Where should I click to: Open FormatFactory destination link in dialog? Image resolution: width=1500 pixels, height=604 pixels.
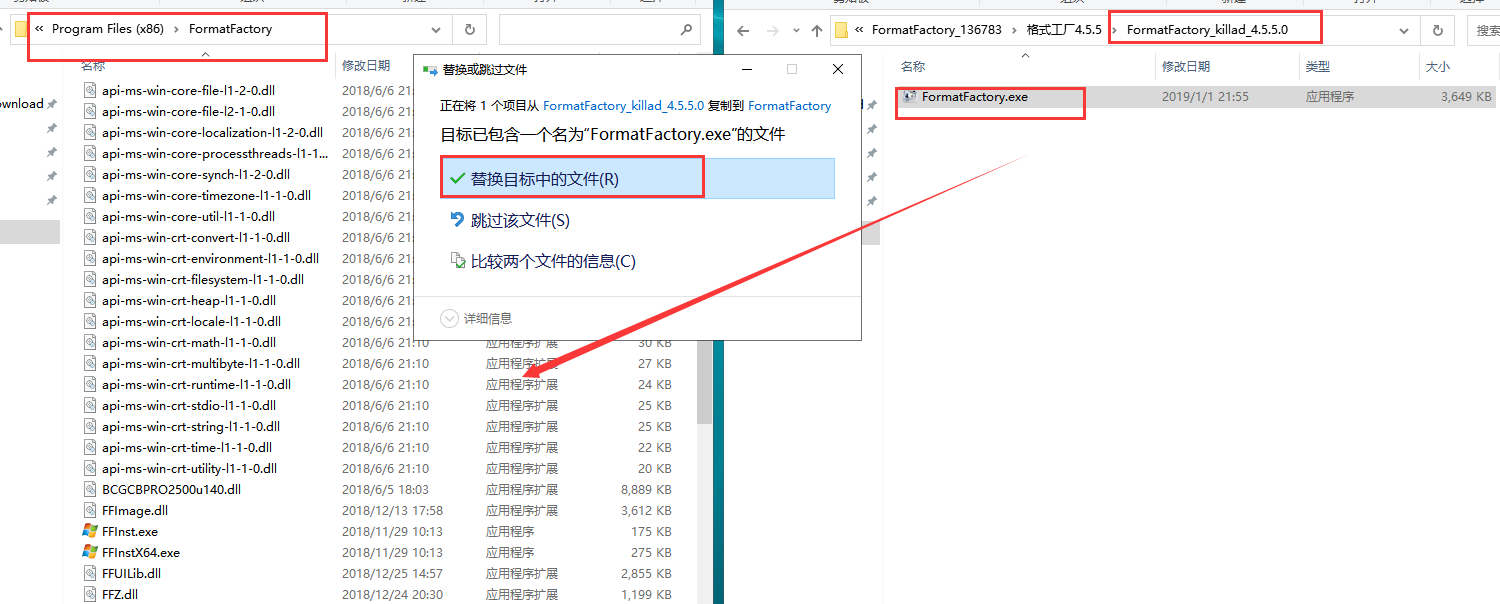click(789, 105)
